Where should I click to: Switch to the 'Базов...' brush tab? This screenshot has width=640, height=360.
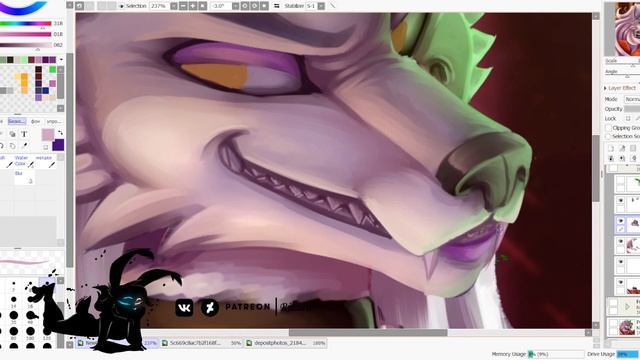17,121
